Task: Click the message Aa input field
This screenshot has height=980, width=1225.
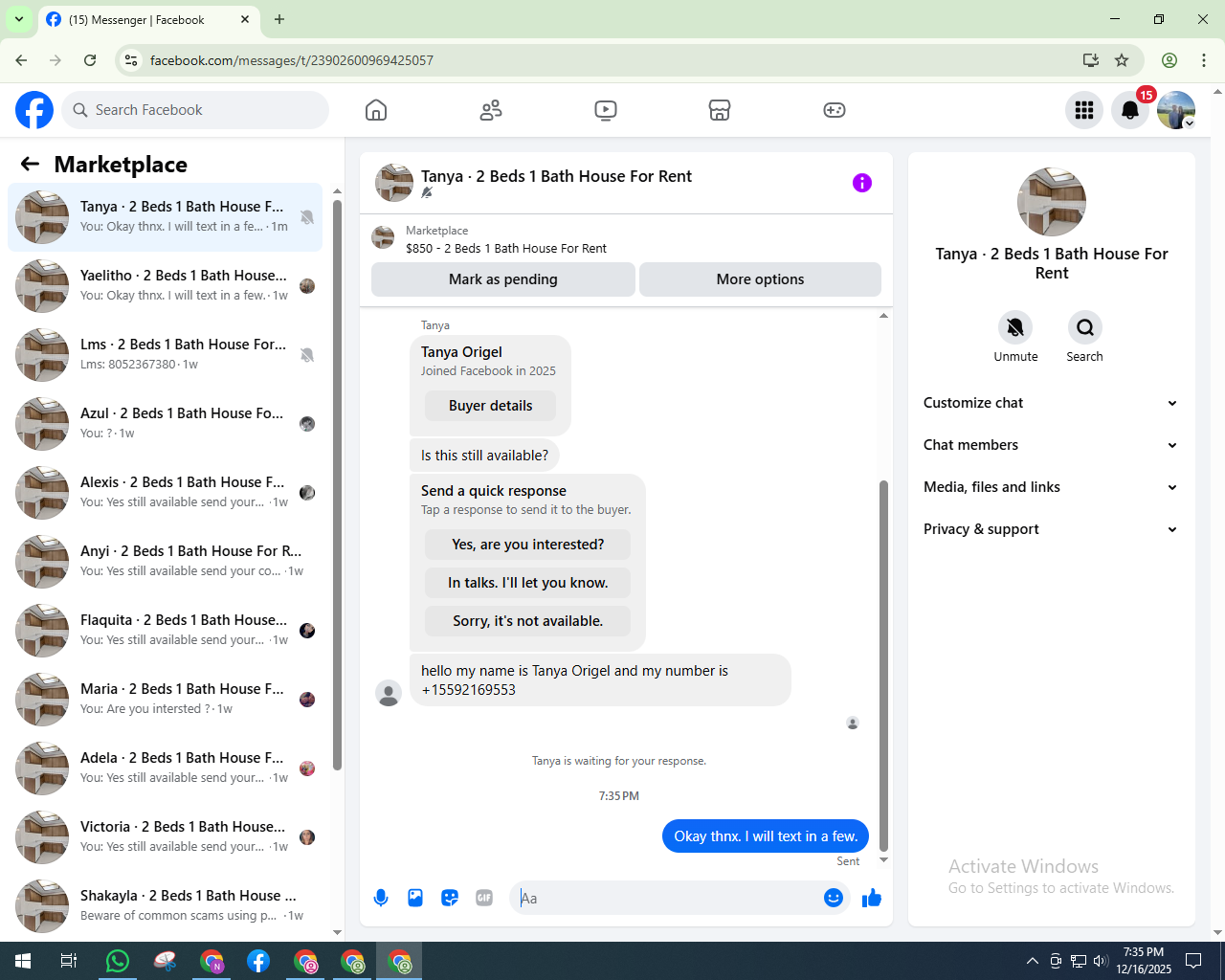Action: (668, 898)
